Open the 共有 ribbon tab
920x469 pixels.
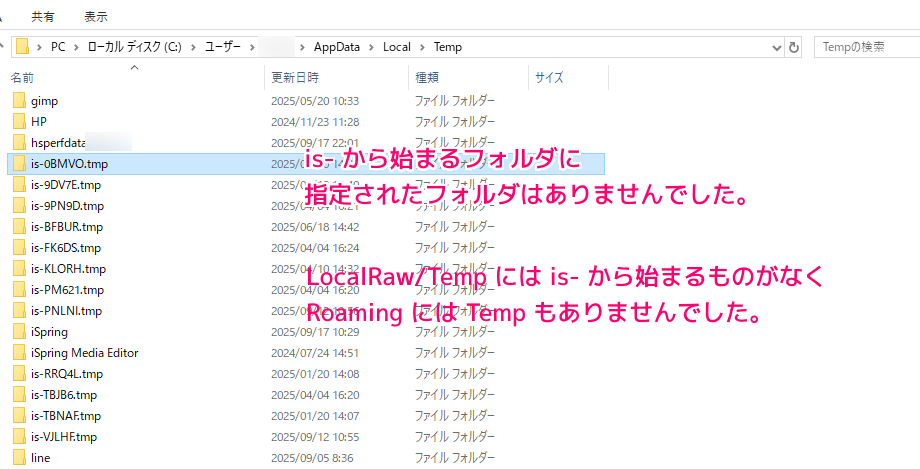point(43,17)
